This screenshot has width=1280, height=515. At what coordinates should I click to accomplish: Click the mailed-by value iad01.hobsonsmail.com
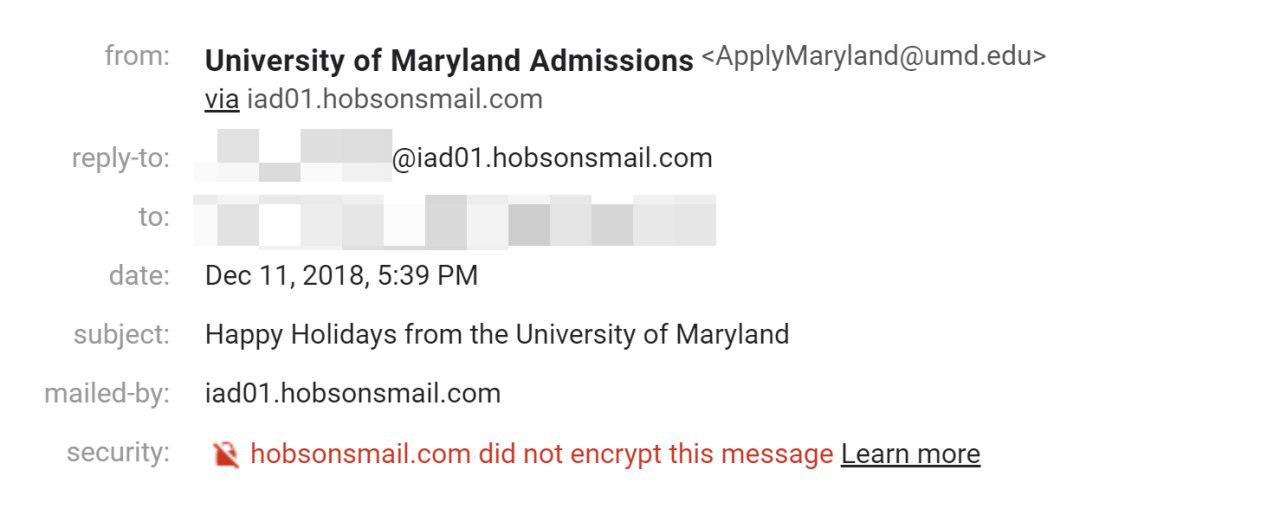click(x=352, y=393)
